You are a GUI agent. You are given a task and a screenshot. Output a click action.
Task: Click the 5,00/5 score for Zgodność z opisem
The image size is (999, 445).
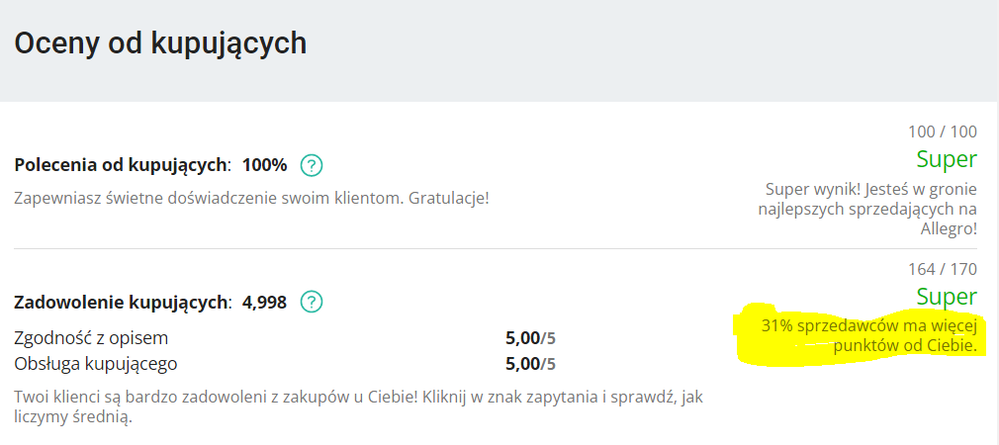pyautogui.click(x=531, y=338)
